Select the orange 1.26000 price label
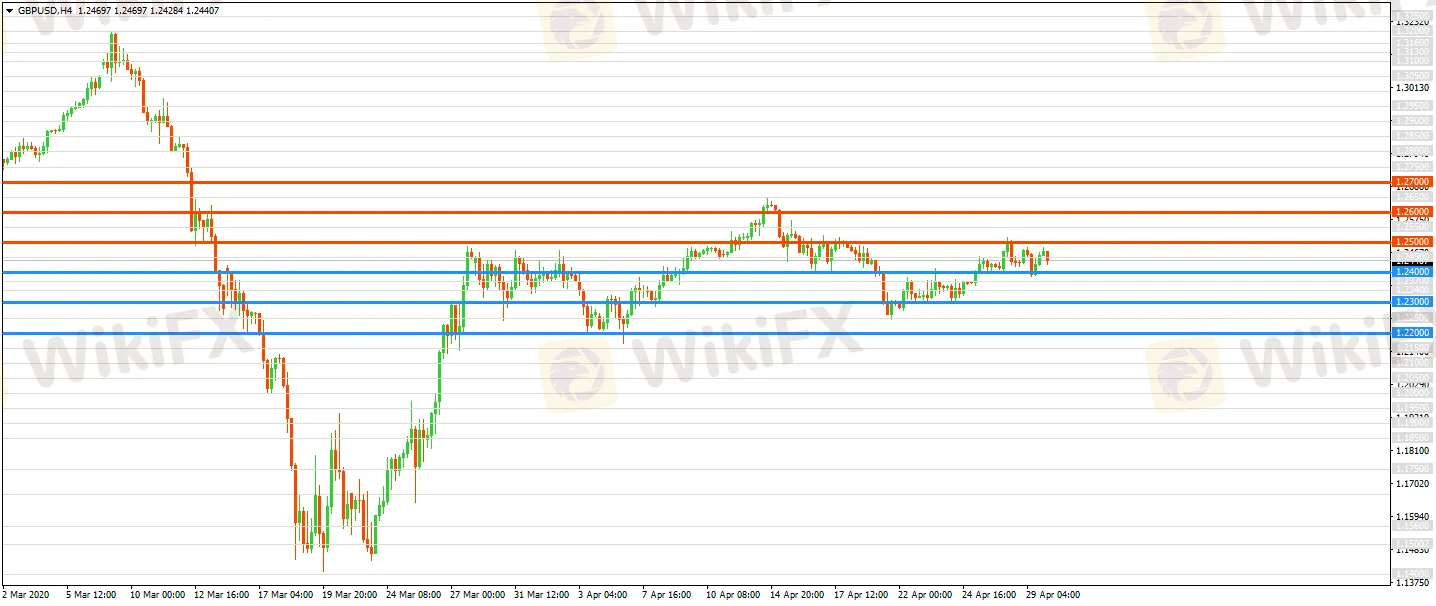Viewport: 1436px width, 606px height. (1412, 212)
